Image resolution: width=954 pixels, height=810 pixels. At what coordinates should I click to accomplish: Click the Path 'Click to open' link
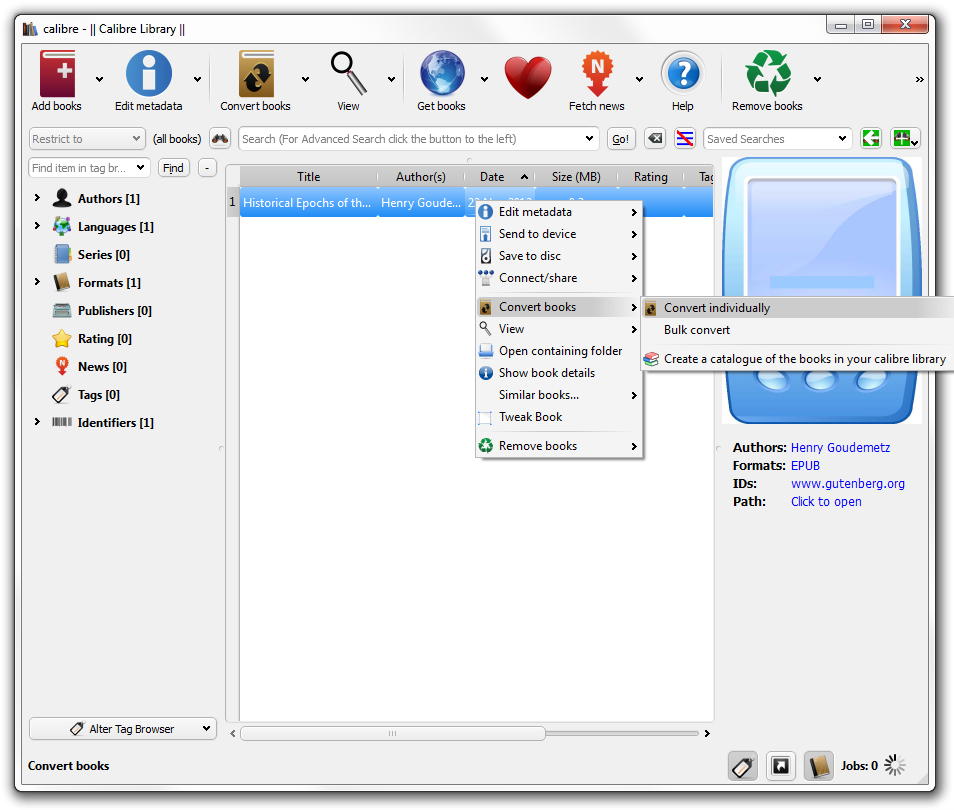(826, 501)
